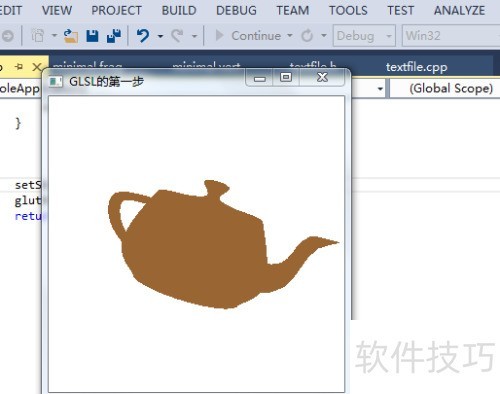This screenshot has height=394, width=500.
Task: Open the TOOLS menu
Action: coord(348,10)
